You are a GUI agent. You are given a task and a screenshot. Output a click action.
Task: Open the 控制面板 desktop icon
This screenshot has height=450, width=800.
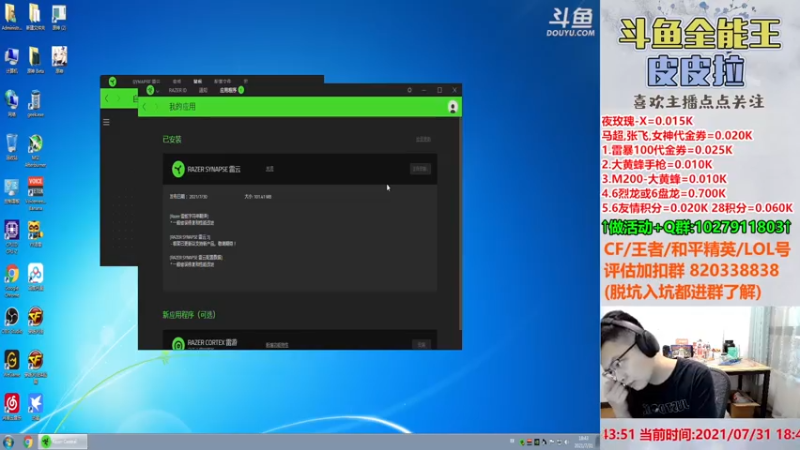coord(11,191)
